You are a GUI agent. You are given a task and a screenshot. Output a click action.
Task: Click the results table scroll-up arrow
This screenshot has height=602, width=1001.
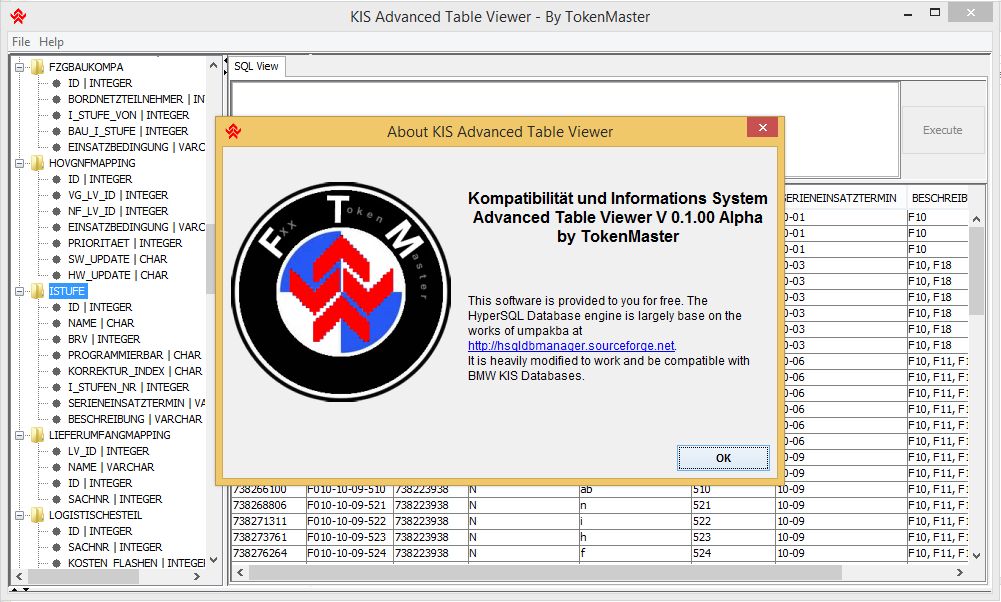point(976,219)
